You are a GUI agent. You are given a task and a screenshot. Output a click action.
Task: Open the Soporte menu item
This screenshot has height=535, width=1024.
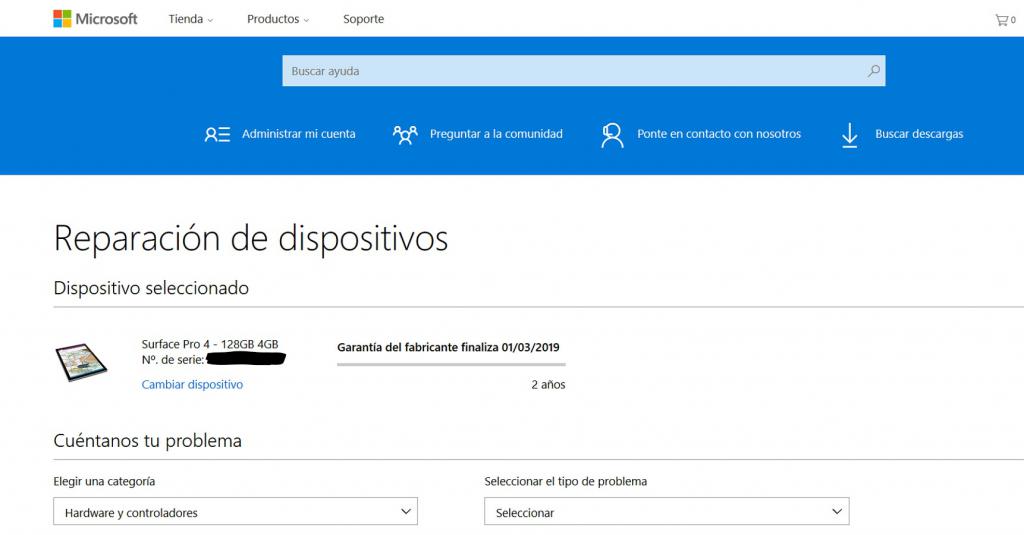[363, 19]
